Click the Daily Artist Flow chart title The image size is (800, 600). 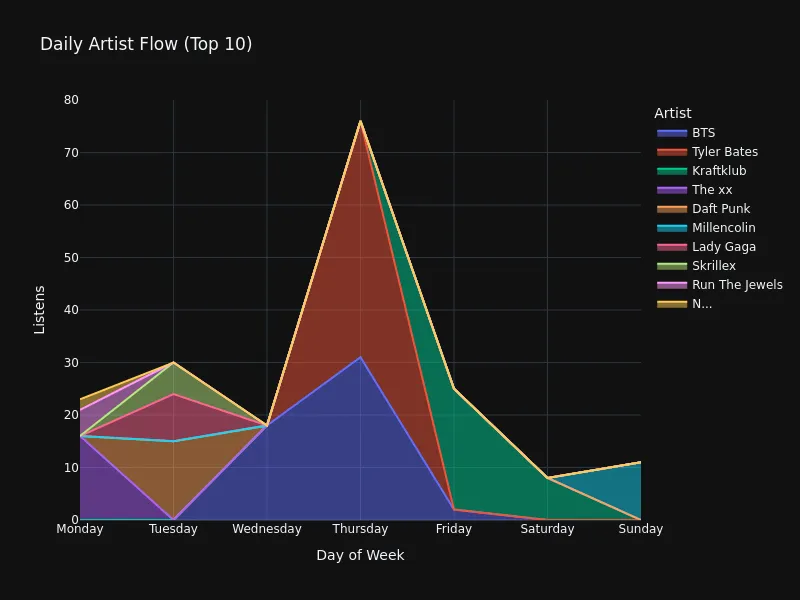coord(146,44)
